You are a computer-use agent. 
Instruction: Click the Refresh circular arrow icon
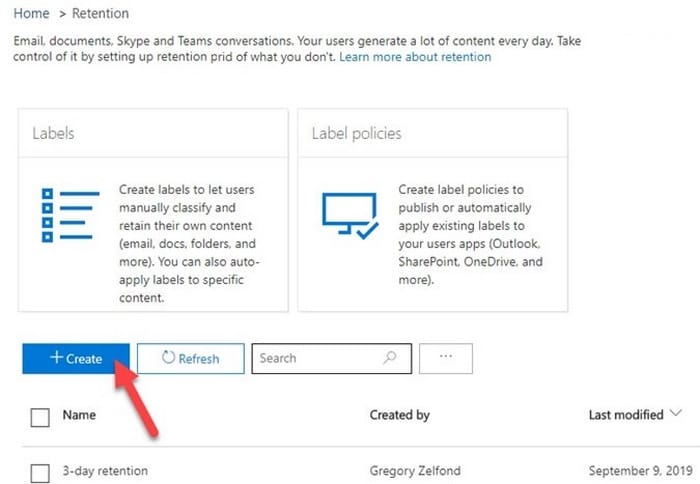click(168, 357)
